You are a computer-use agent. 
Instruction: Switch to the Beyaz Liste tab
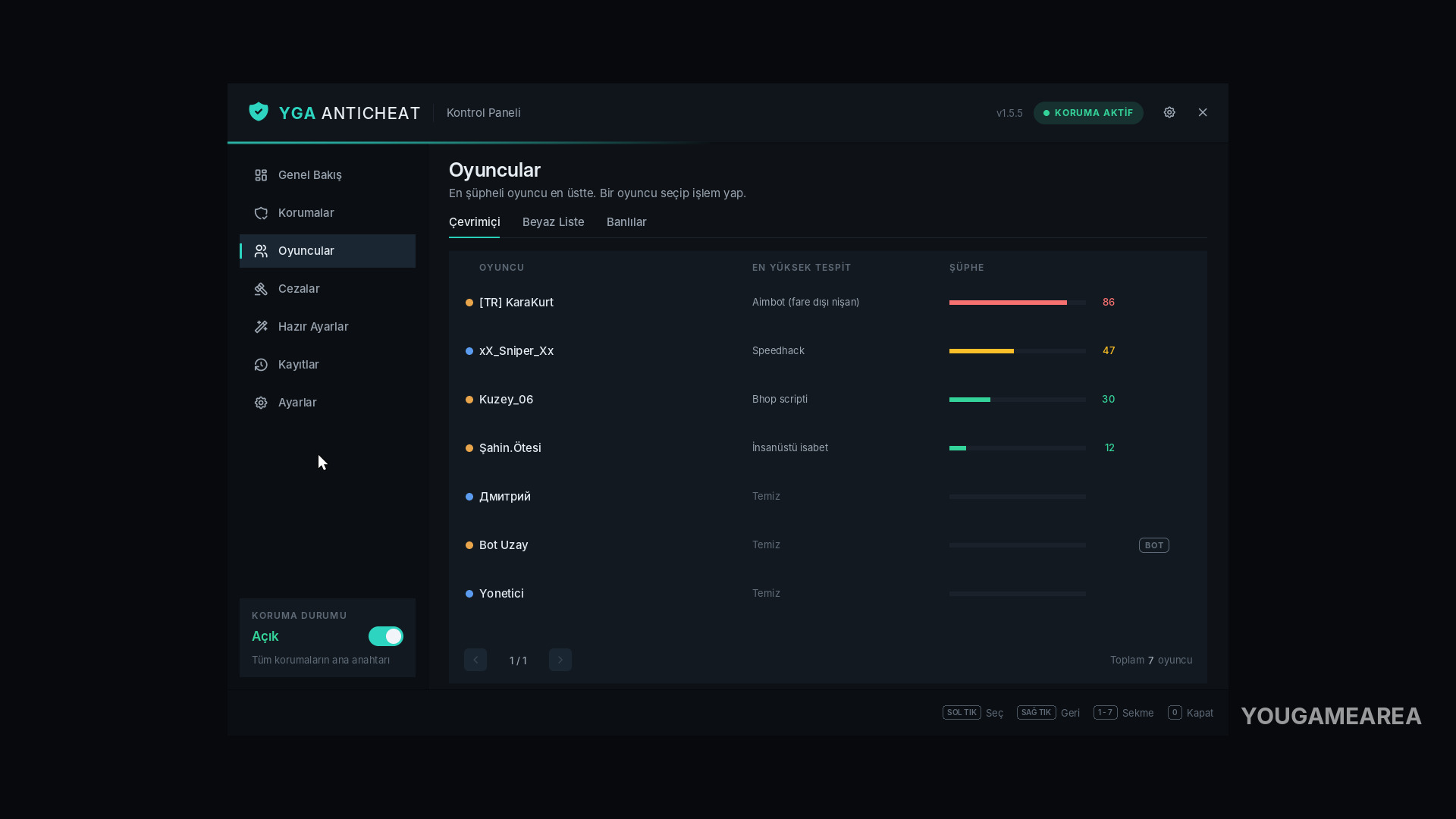[x=554, y=222]
